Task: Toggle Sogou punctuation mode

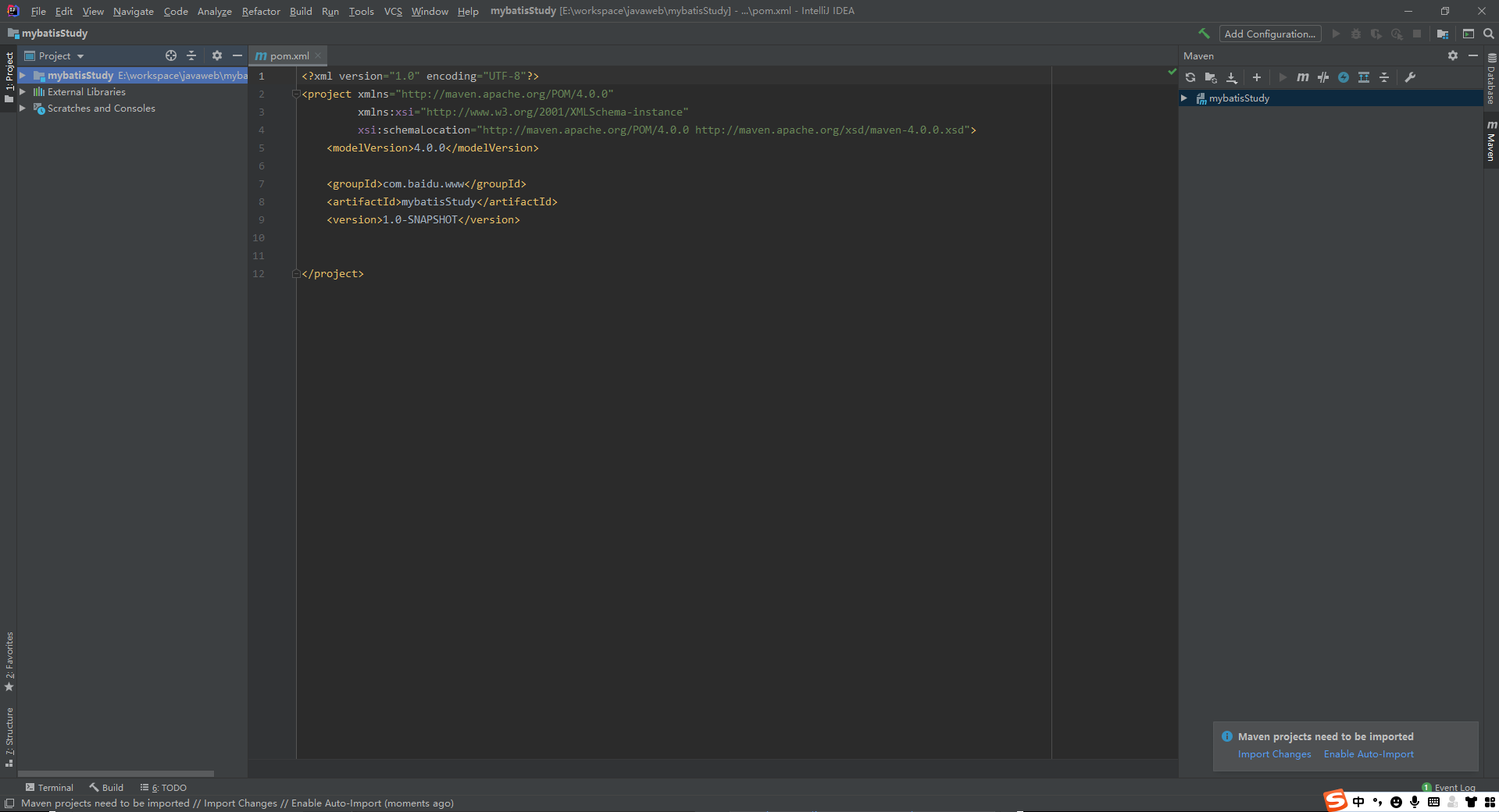Action: tap(1377, 802)
